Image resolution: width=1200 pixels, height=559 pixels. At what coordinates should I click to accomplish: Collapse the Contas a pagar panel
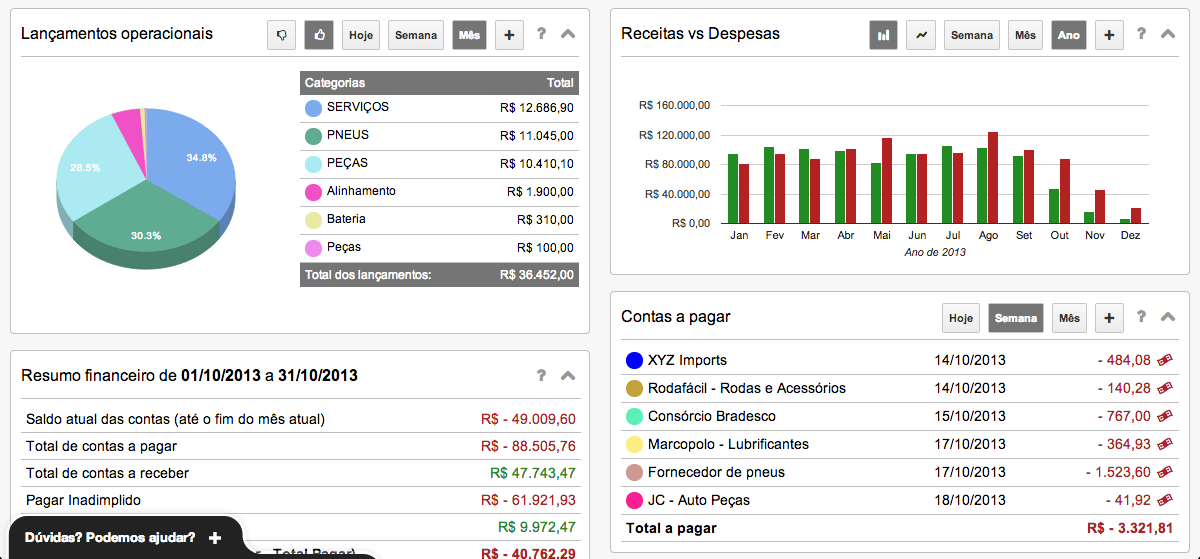1168,317
